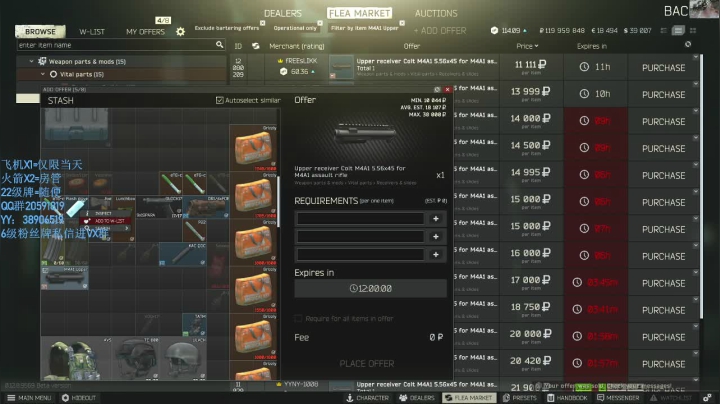Remove Exclude bartering offers filter
Screen dimensions: 720x404
(262, 23)
